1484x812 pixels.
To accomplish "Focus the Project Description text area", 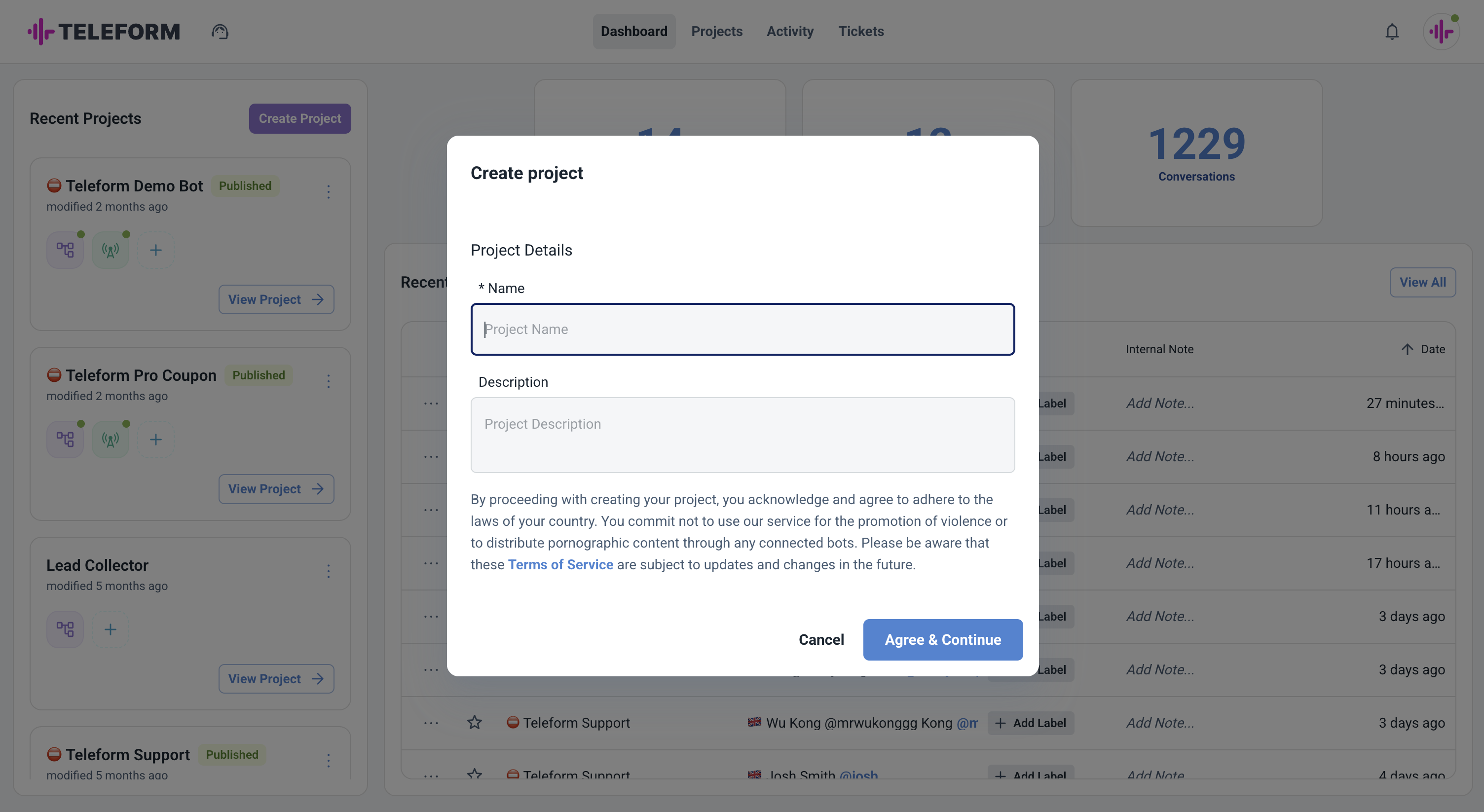I will (x=742, y=435).
